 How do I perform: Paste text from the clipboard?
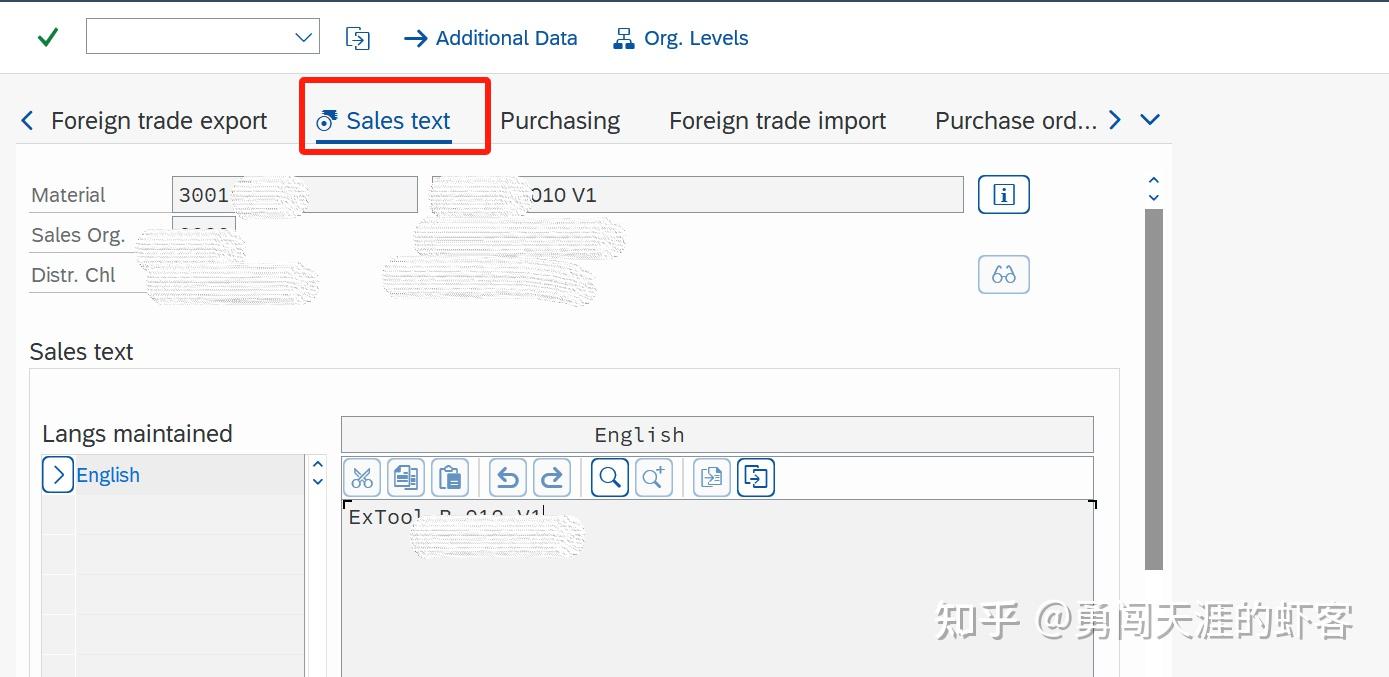[x=450, y=477]
